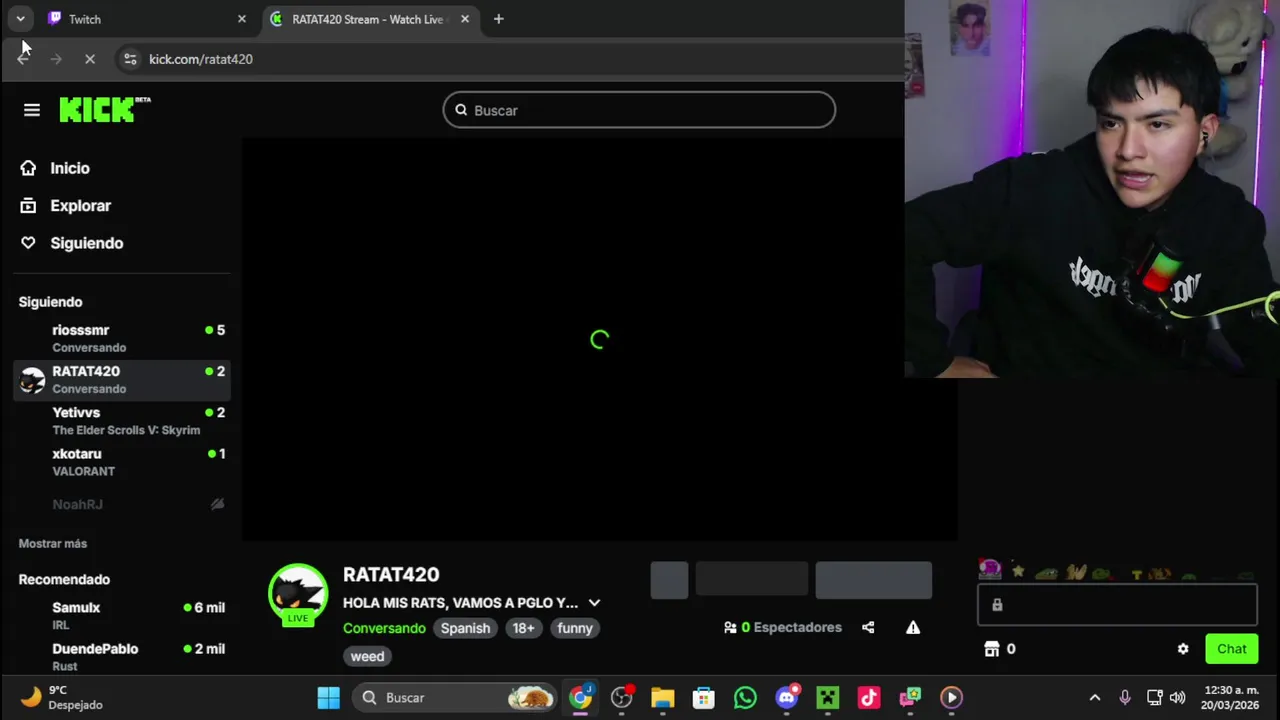This screenshot has width=1280, height=720.
Task: Open the Kick hamburger menu
Action: coord(32,110)
